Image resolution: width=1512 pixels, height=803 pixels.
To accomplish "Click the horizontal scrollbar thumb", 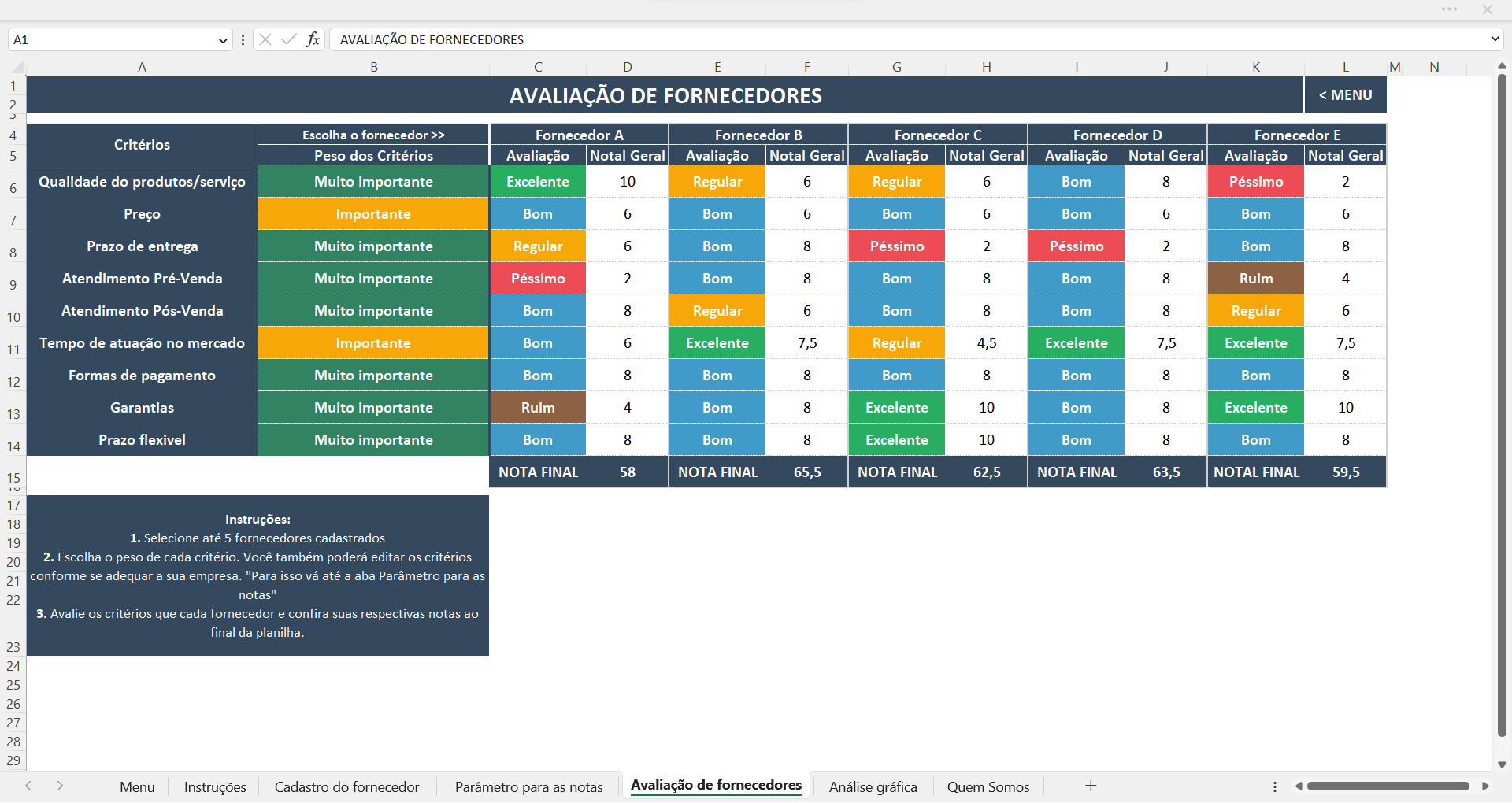I will [x=1388, y=786].
